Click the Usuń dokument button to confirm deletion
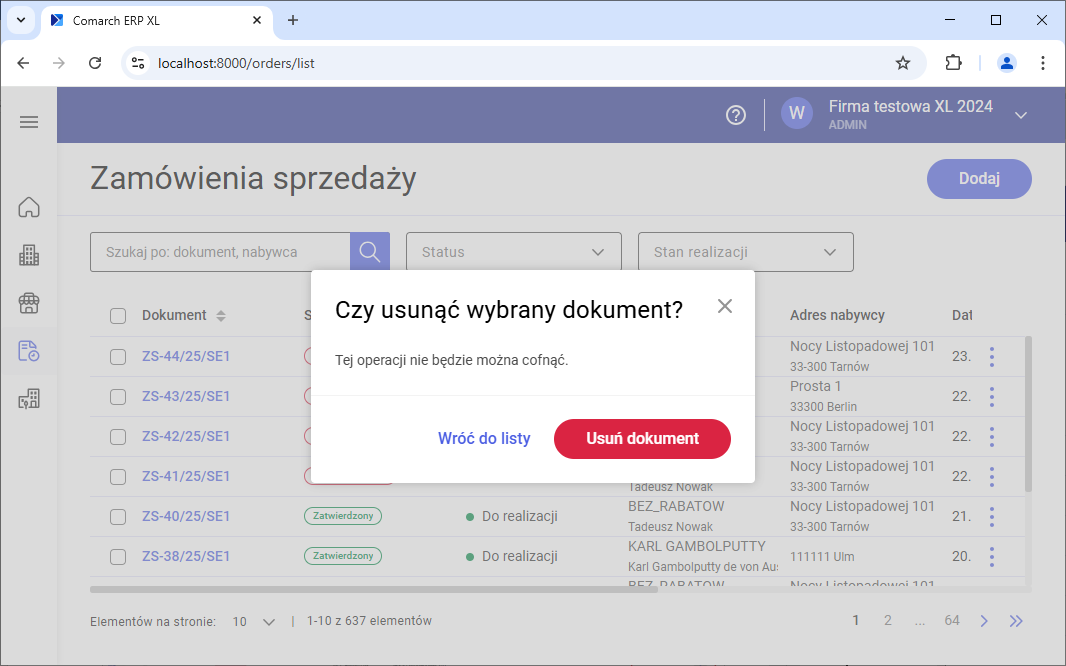Image resolution: width=1066 pixels, height=666 pixels. tap(642, 438)
